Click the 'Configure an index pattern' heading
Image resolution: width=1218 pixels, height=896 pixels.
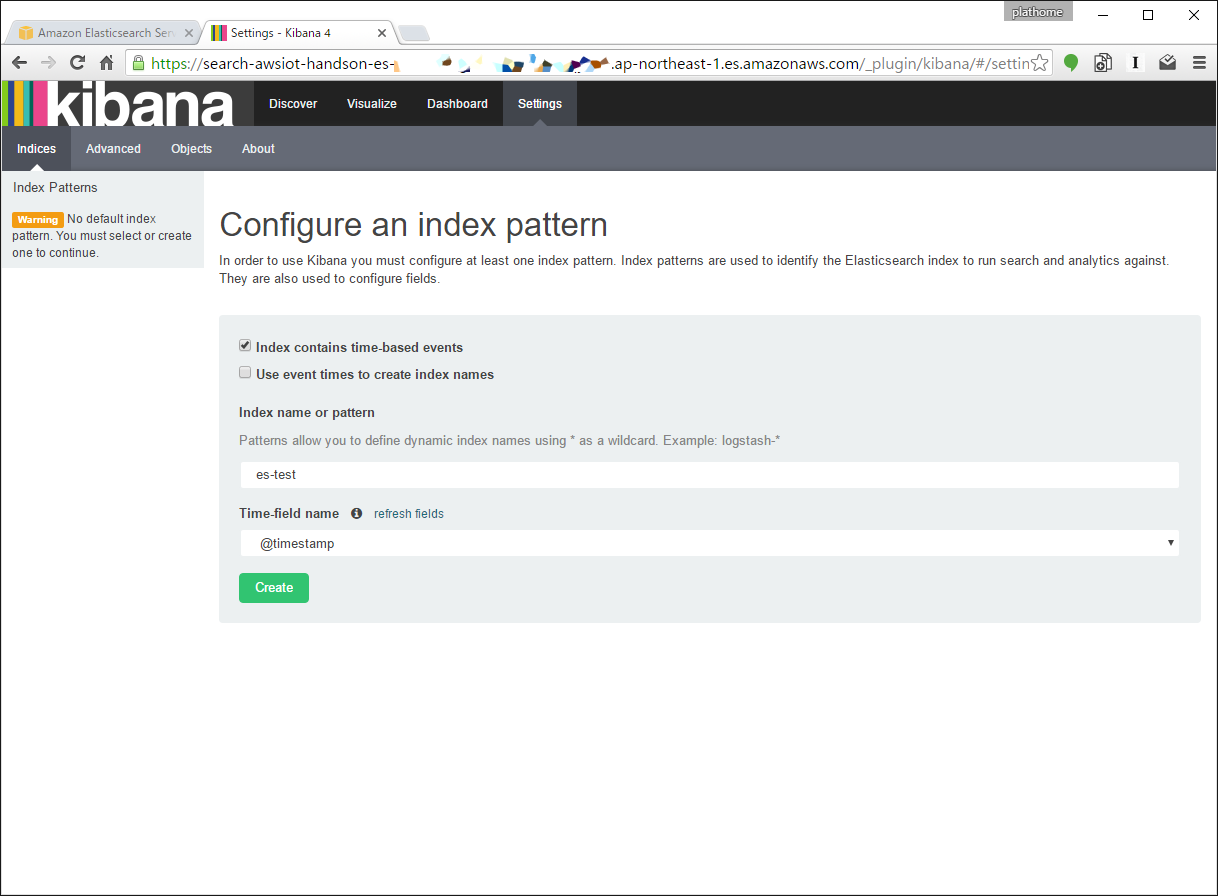(414, 225)
